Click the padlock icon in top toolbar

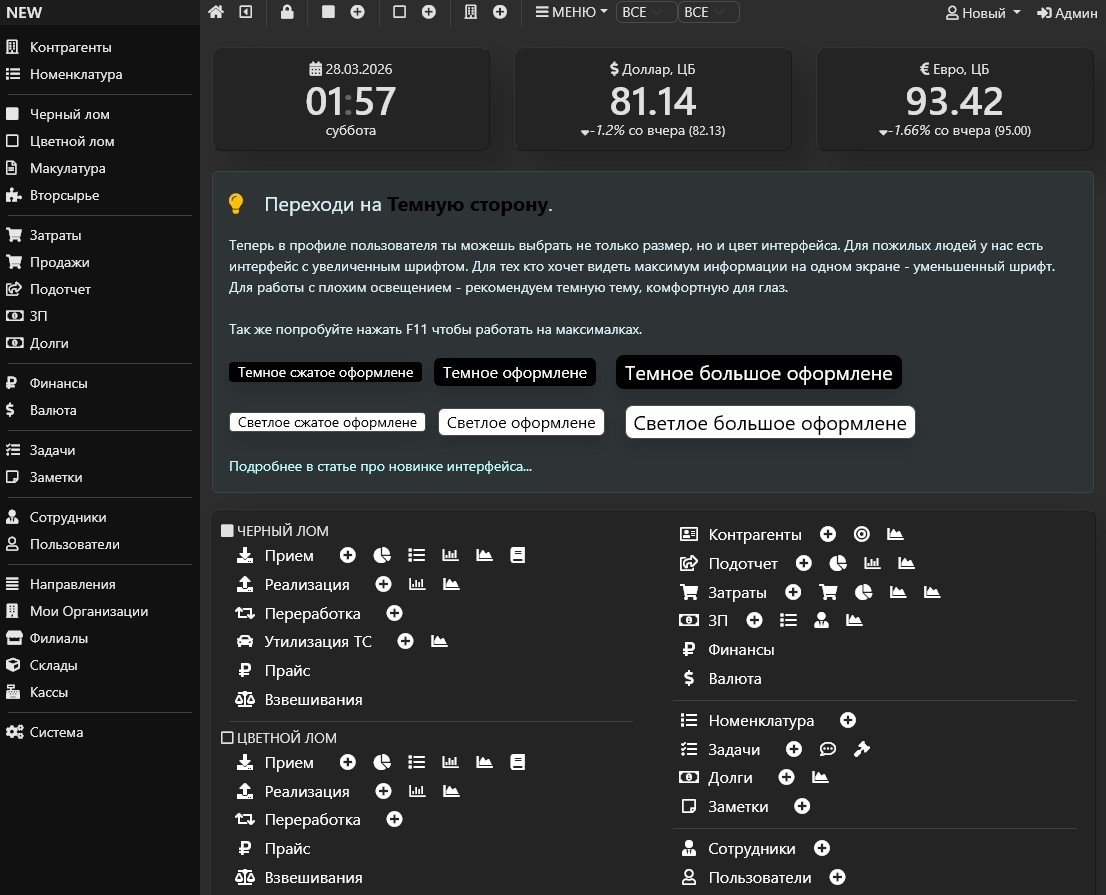pos(287,12)
